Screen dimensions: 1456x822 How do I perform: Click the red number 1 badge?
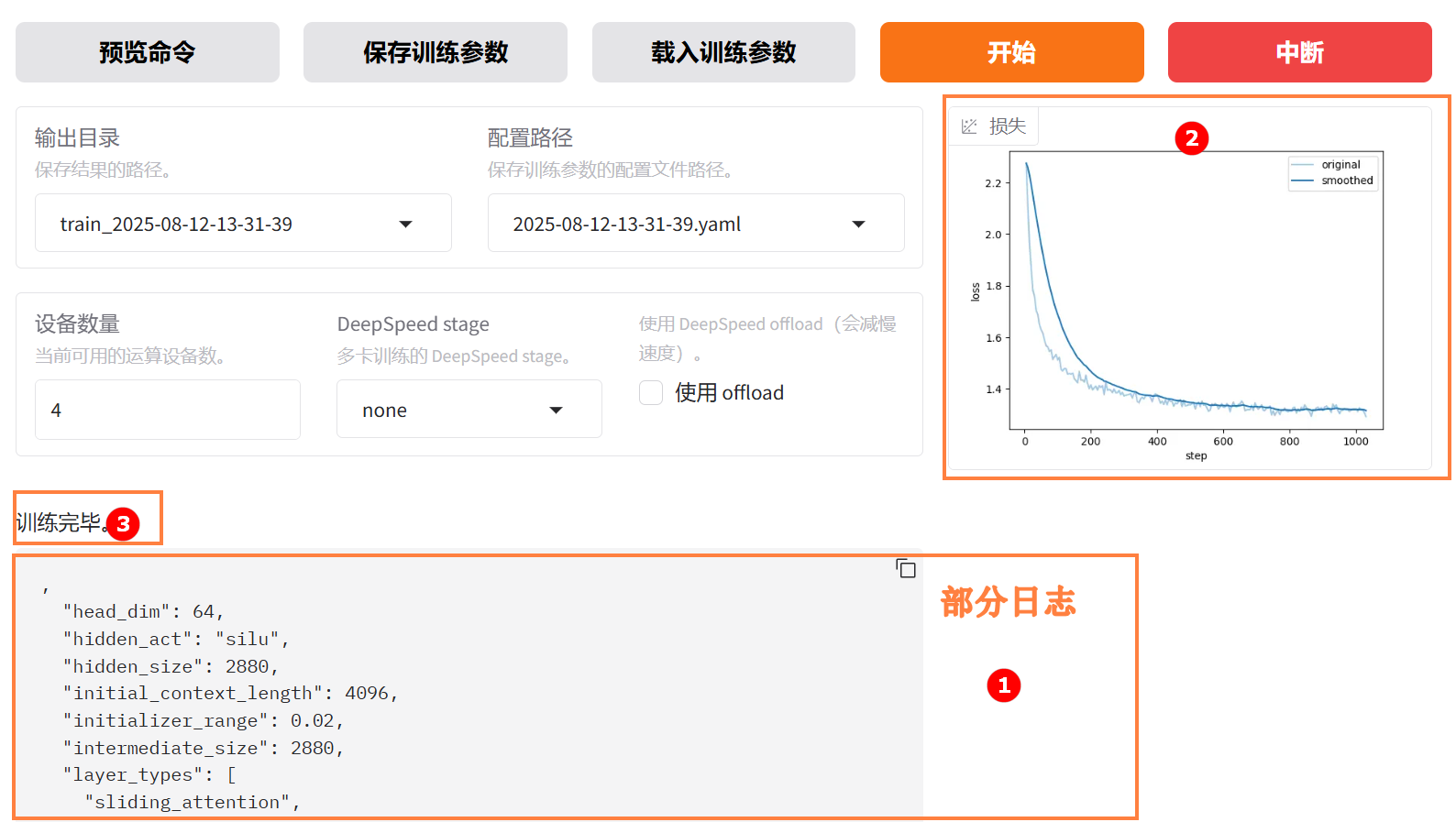click(1004, 685)
